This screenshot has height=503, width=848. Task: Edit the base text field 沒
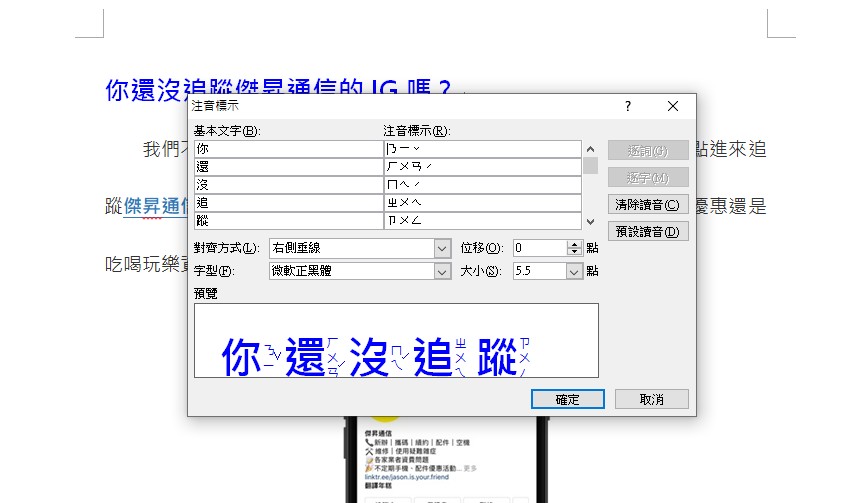(288, 184)
